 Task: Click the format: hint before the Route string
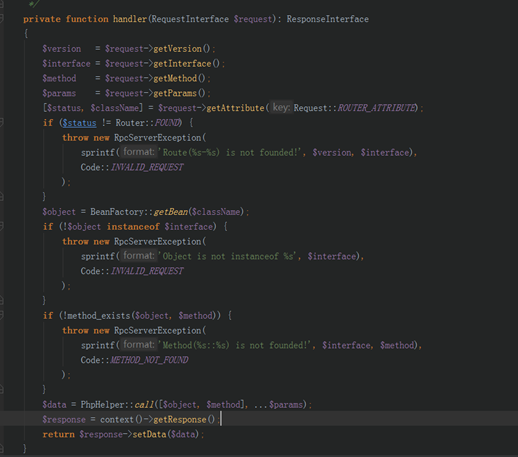coord(138,152)
